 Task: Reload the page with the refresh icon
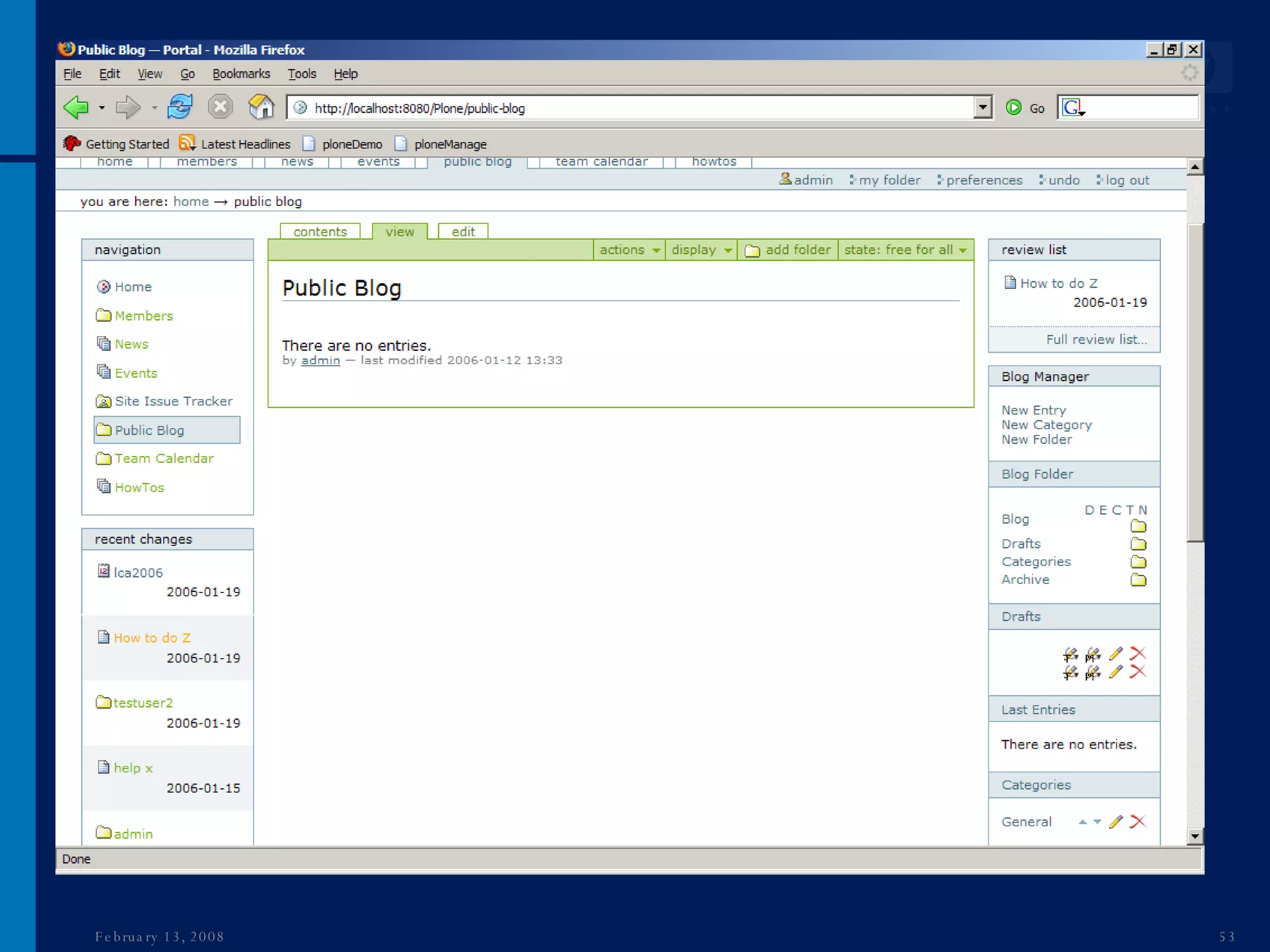(180, 107)
